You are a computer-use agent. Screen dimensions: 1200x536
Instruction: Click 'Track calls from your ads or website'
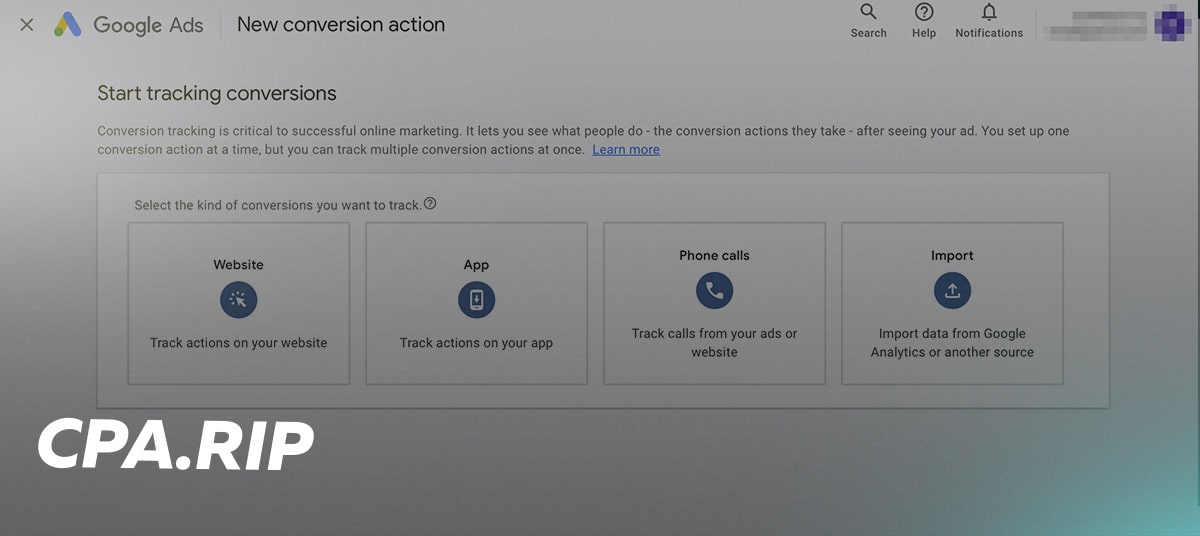point(715,343)
